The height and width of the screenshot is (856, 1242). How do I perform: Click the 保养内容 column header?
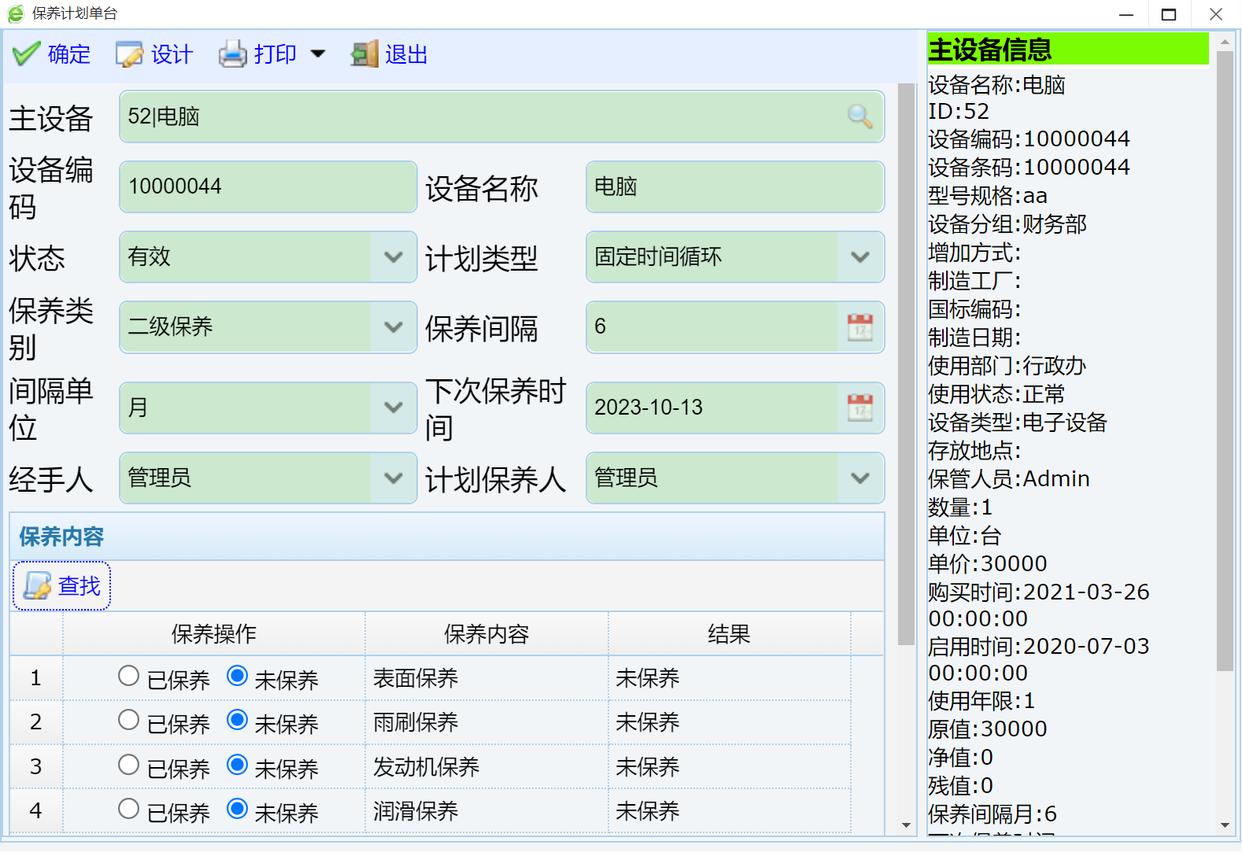(486, 634)
